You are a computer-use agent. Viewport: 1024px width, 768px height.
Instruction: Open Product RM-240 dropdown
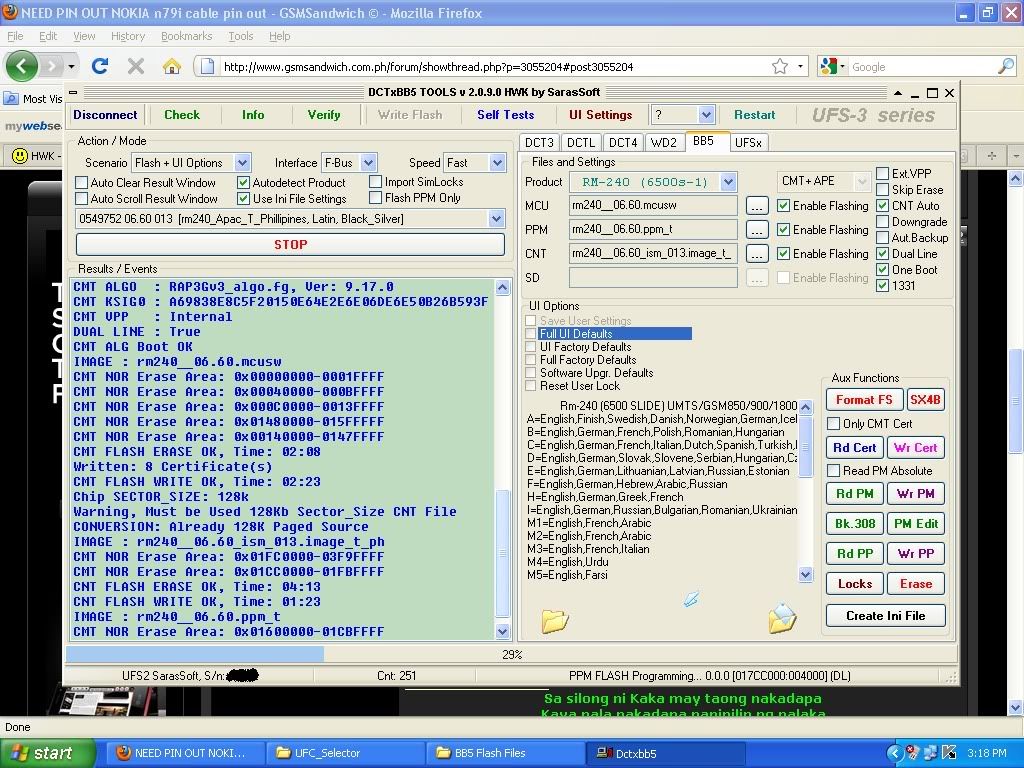pos(729,182)
